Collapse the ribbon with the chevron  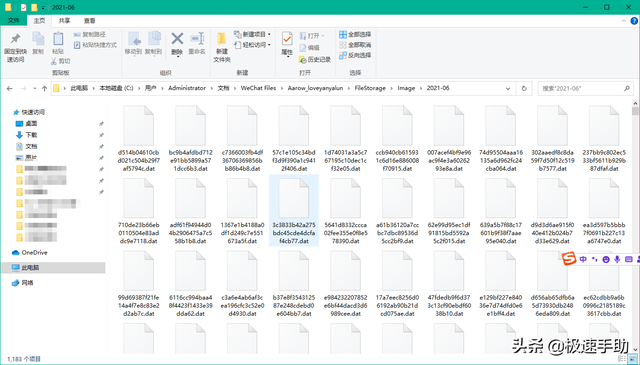pos(623,21)
